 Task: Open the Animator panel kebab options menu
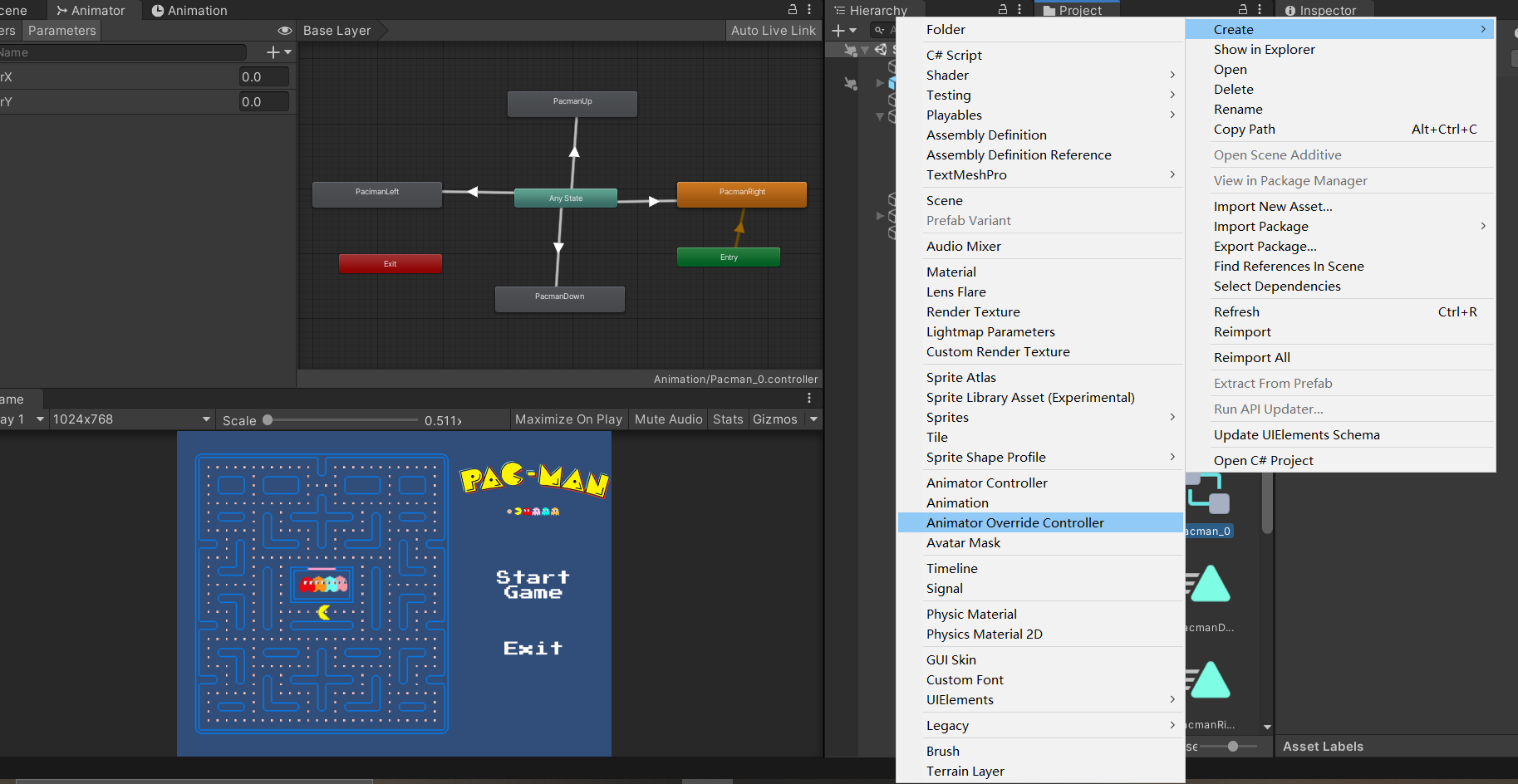tap(809, 9)
